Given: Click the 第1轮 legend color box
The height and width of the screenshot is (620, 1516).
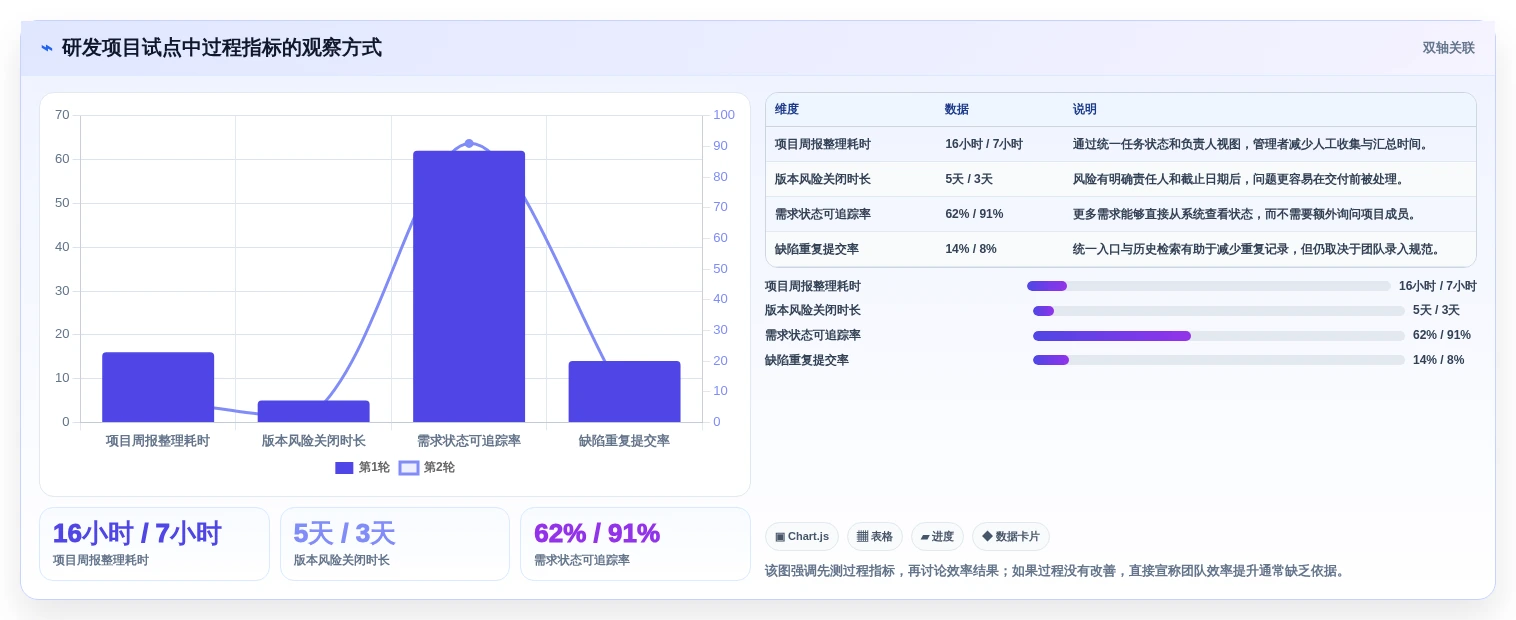Looking at the screenshot, I should click(x=344, y=467).
